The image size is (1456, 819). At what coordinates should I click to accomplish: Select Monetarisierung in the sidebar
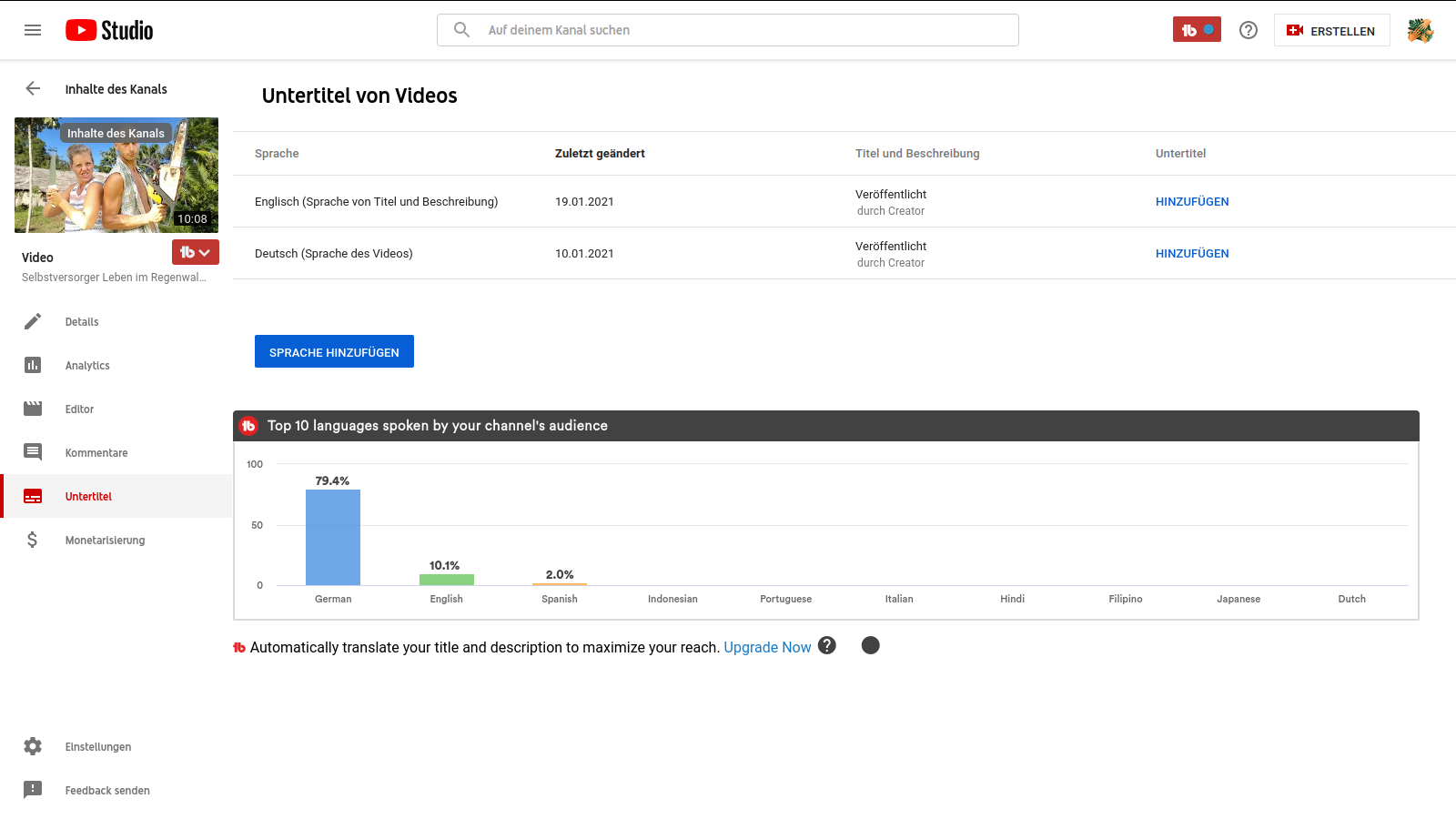tap(105, 540)
